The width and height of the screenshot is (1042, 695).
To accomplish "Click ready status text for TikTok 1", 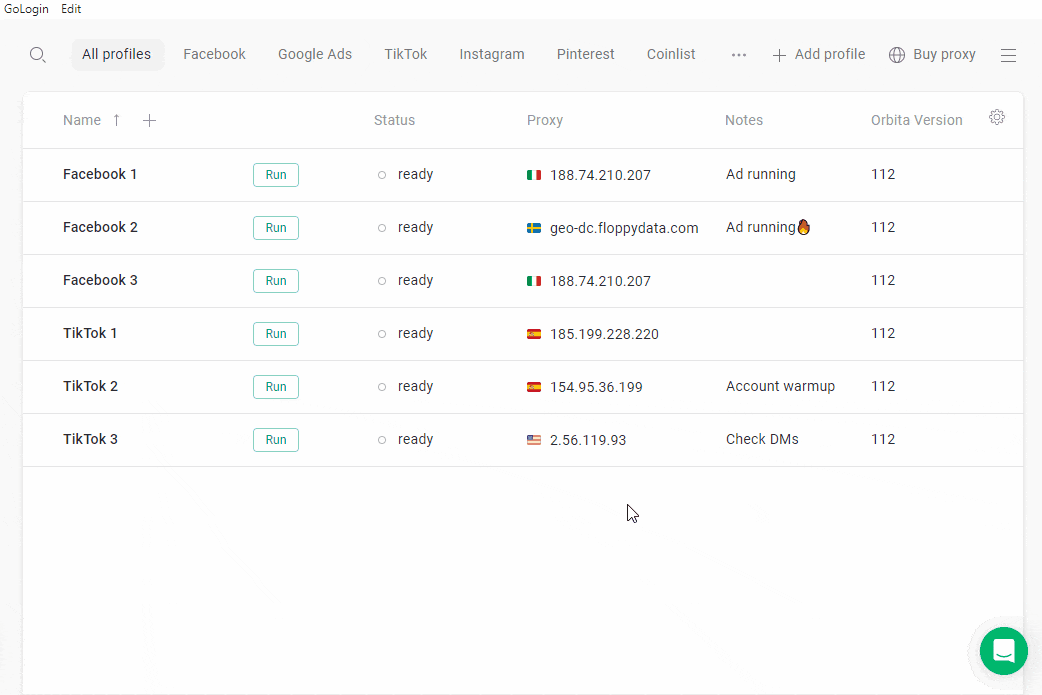I will (415, 334).
